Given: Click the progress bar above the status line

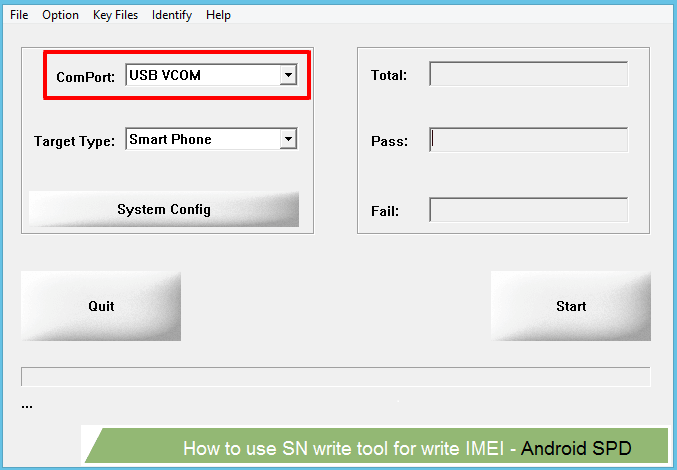Looking at the screenshot, I should tap(335, 377).
